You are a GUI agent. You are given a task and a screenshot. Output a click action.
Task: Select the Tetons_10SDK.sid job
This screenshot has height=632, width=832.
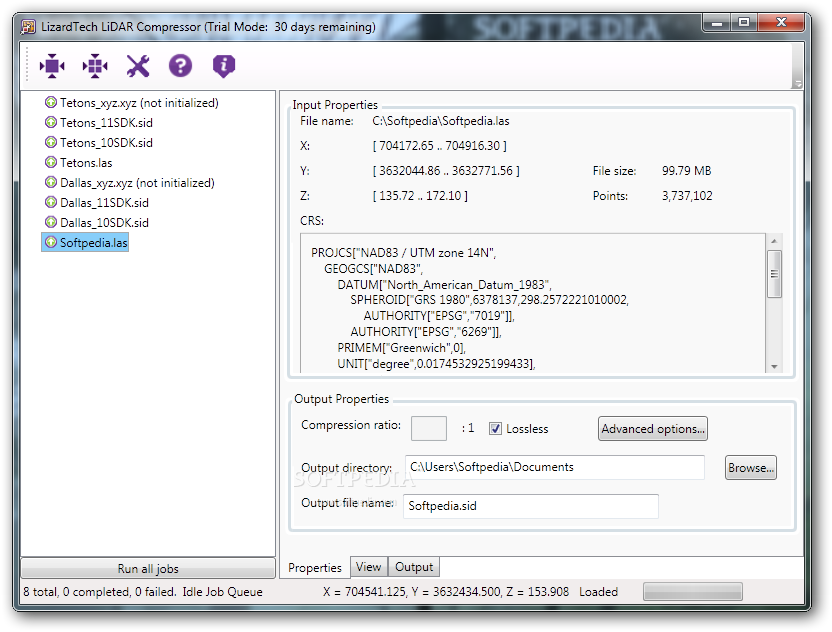[x=106, y=143]
